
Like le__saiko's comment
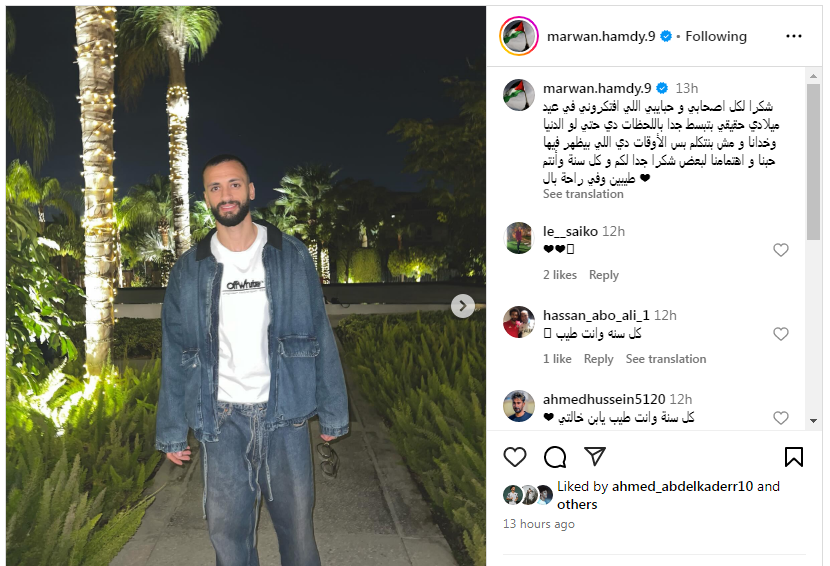point(781,249)
